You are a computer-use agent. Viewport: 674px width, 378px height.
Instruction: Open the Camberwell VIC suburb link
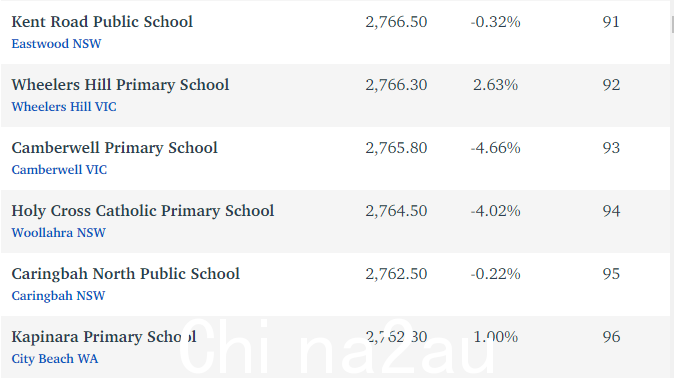click(x=59, y=170)
